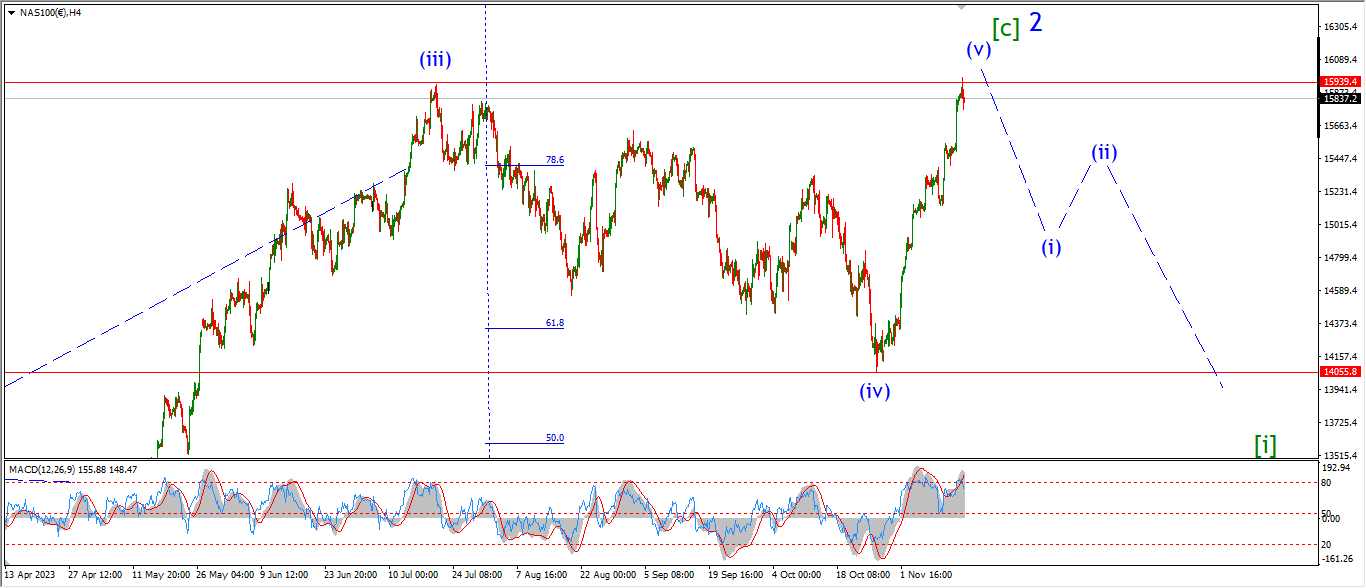Select the large blue 2 wave label

click(1036, 23)
